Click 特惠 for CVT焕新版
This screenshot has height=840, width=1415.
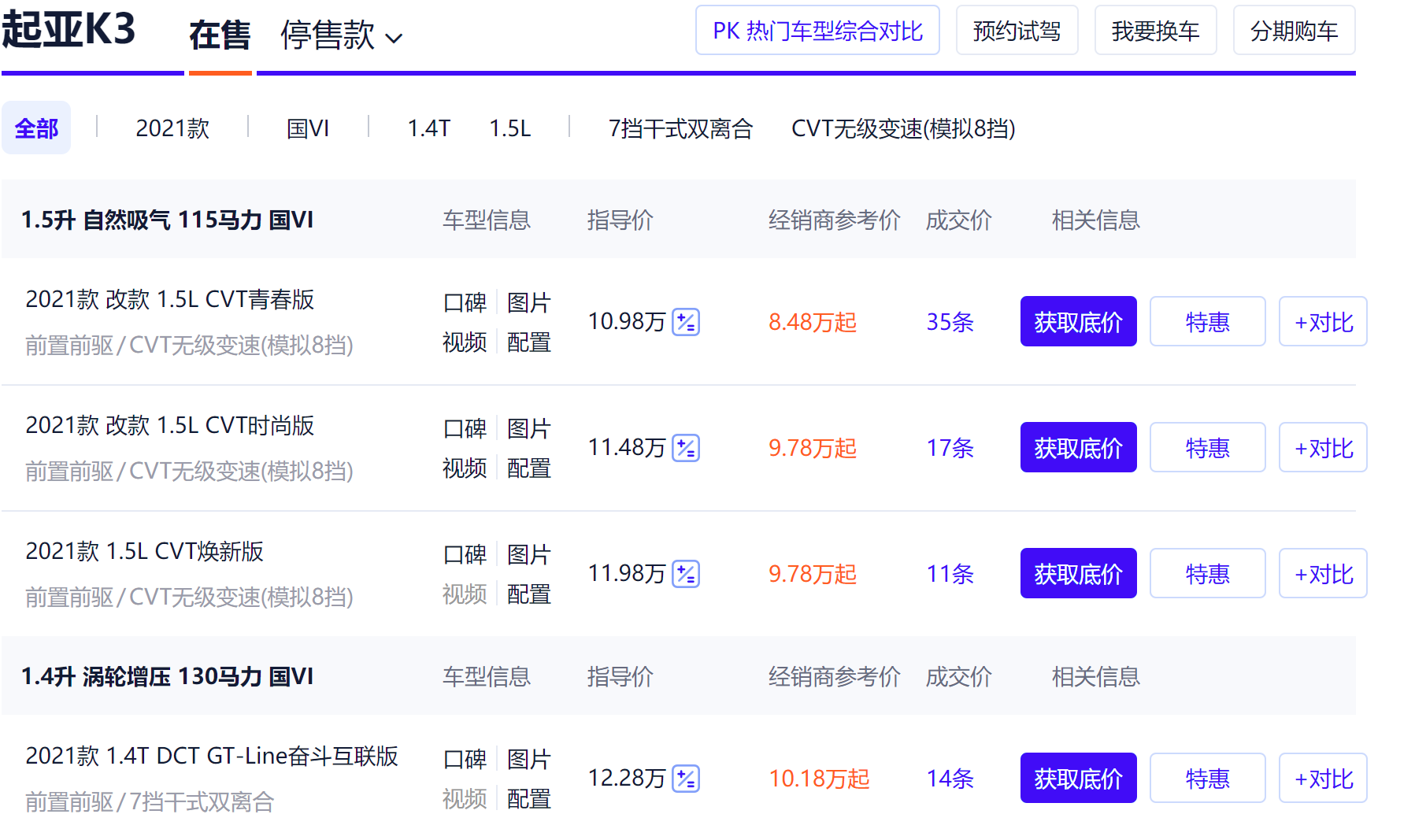point(1208,573)
